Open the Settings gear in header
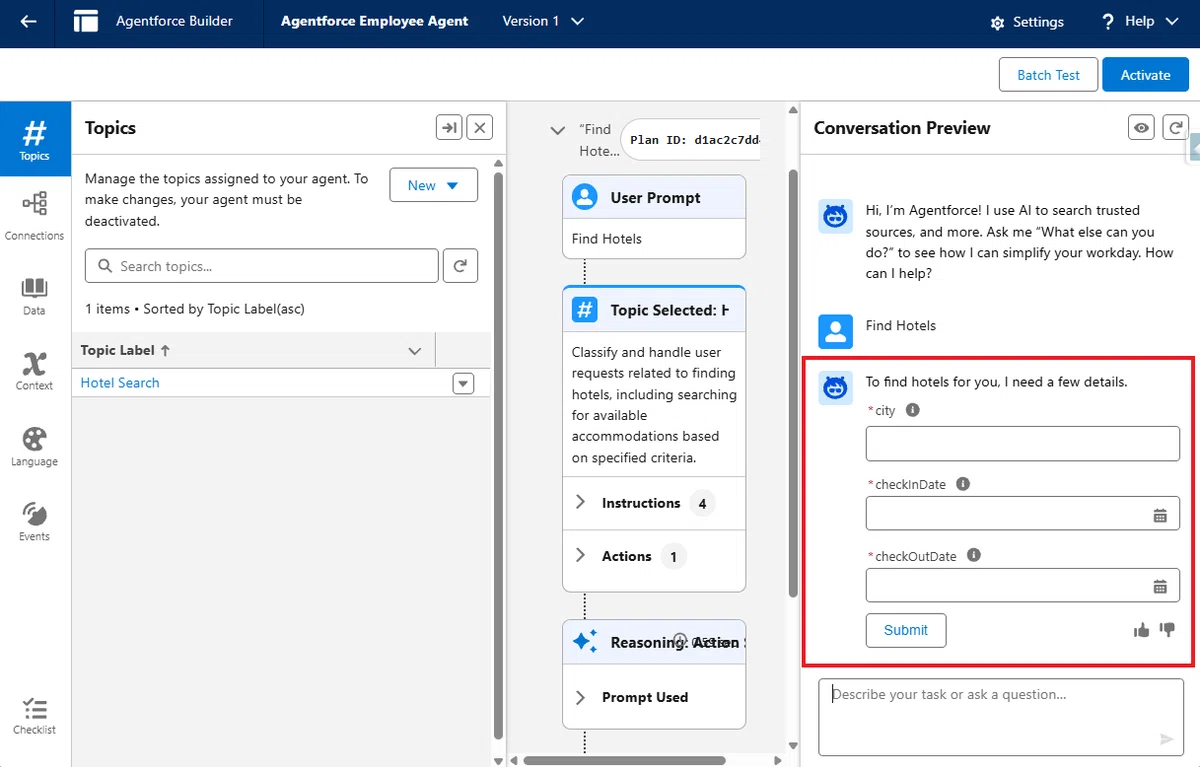 click(1026, 22)
